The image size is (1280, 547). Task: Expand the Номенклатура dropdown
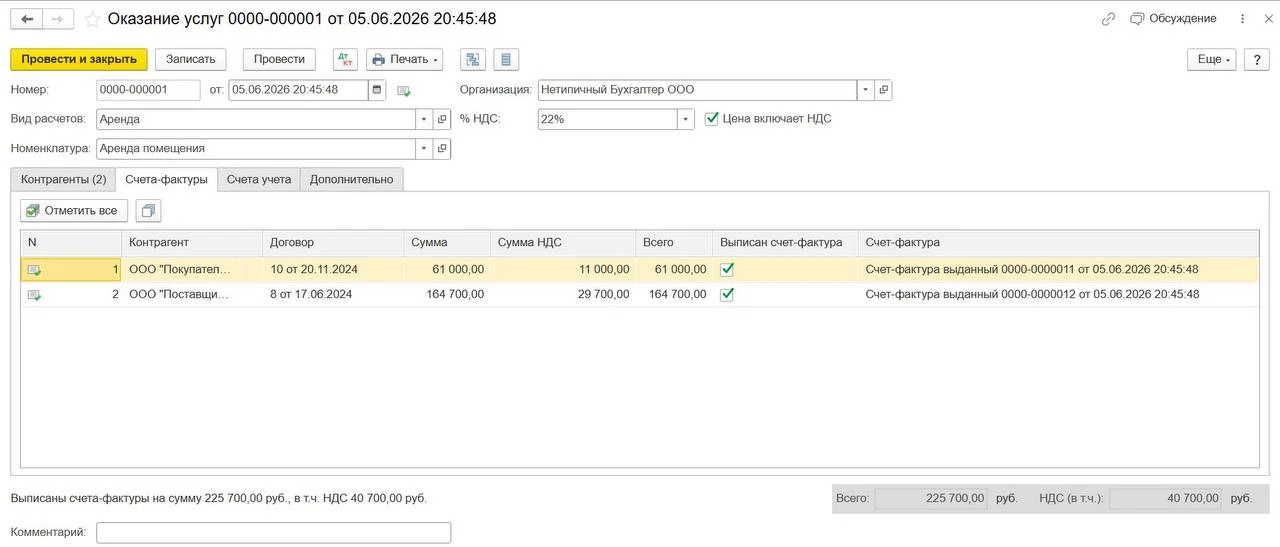(x=425, y=148)
